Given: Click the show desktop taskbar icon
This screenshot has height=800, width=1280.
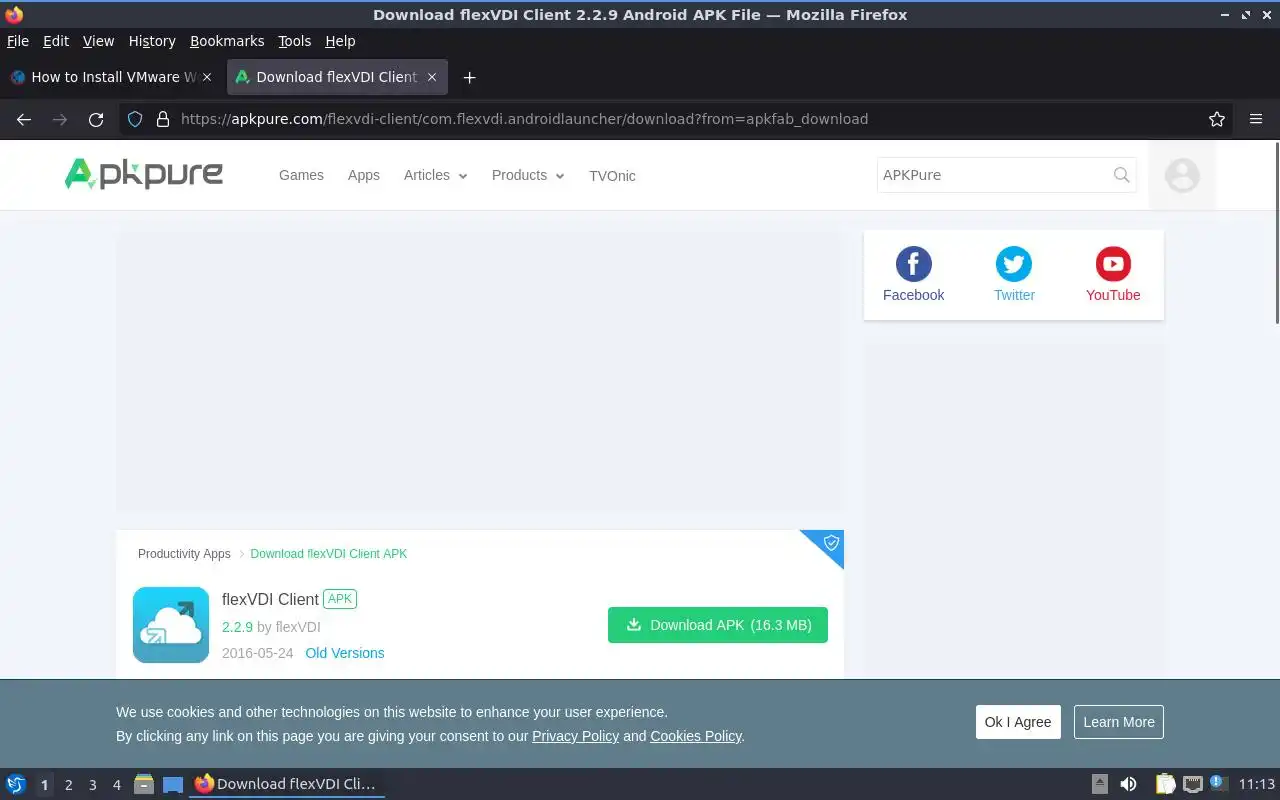Looking at the screenshot, I should coord(173,784).
